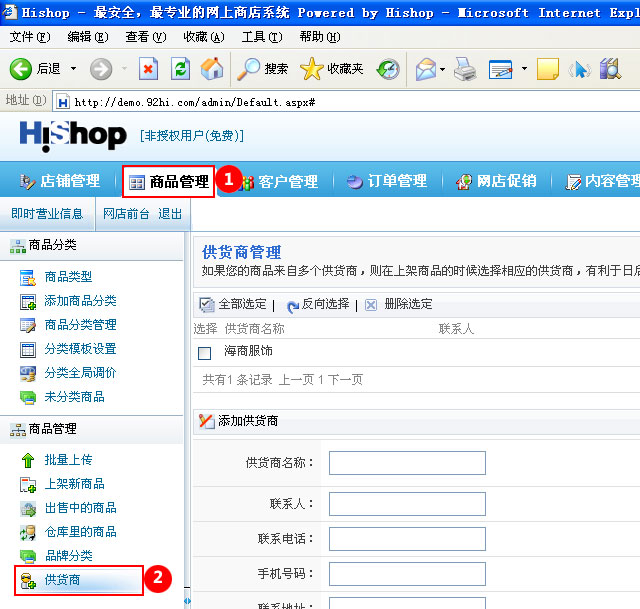
Task: Click the Edit page icon
Action: pyautogui.click(x=500, y=69)
